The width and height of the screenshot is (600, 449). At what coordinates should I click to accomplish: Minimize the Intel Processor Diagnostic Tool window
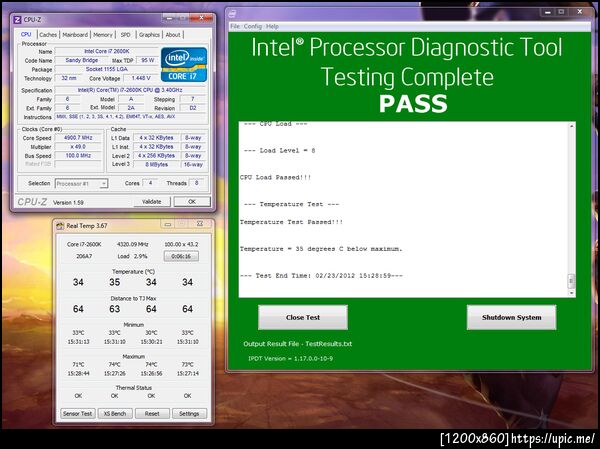548,12
